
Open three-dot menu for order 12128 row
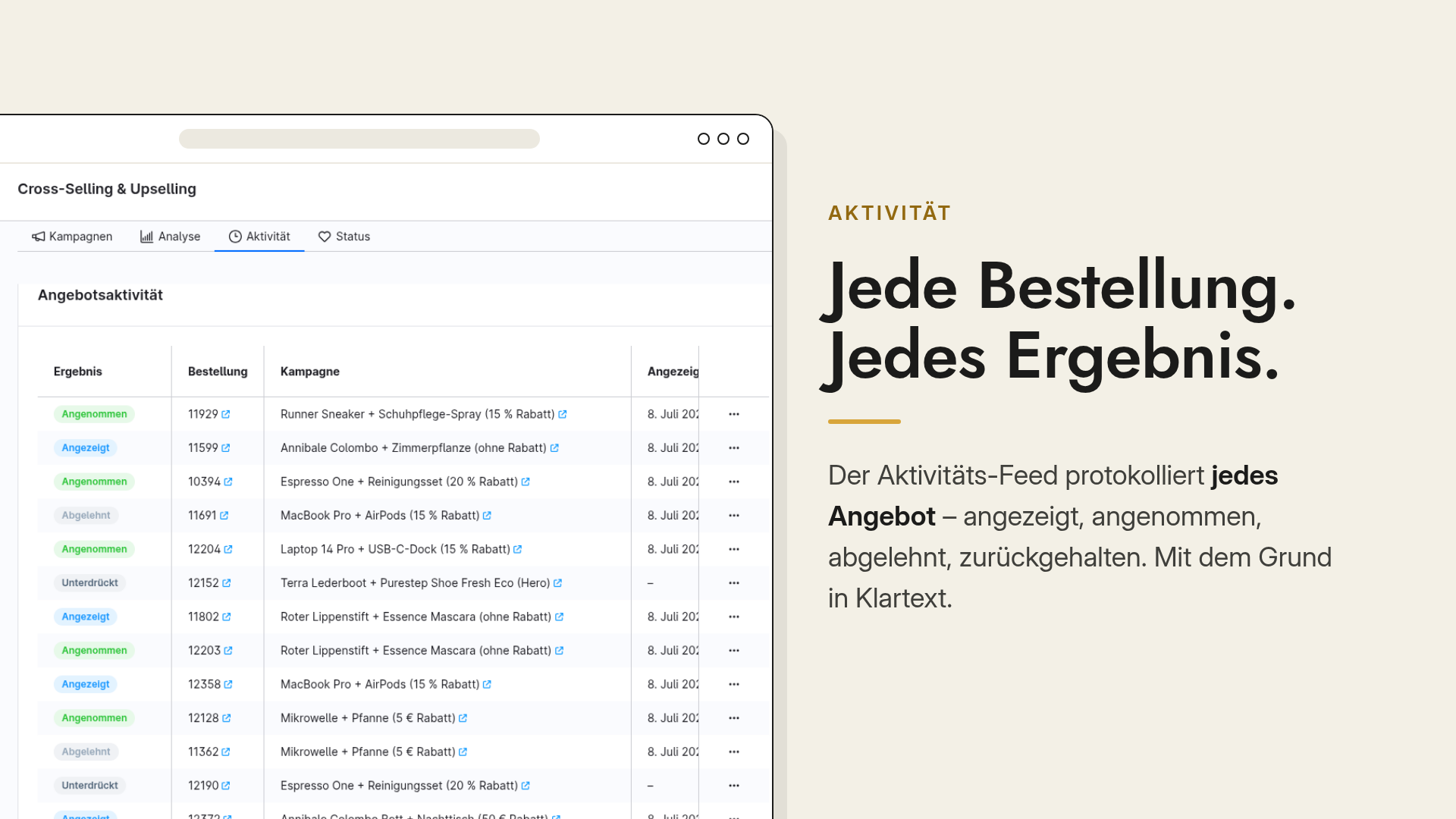point(734,718)
